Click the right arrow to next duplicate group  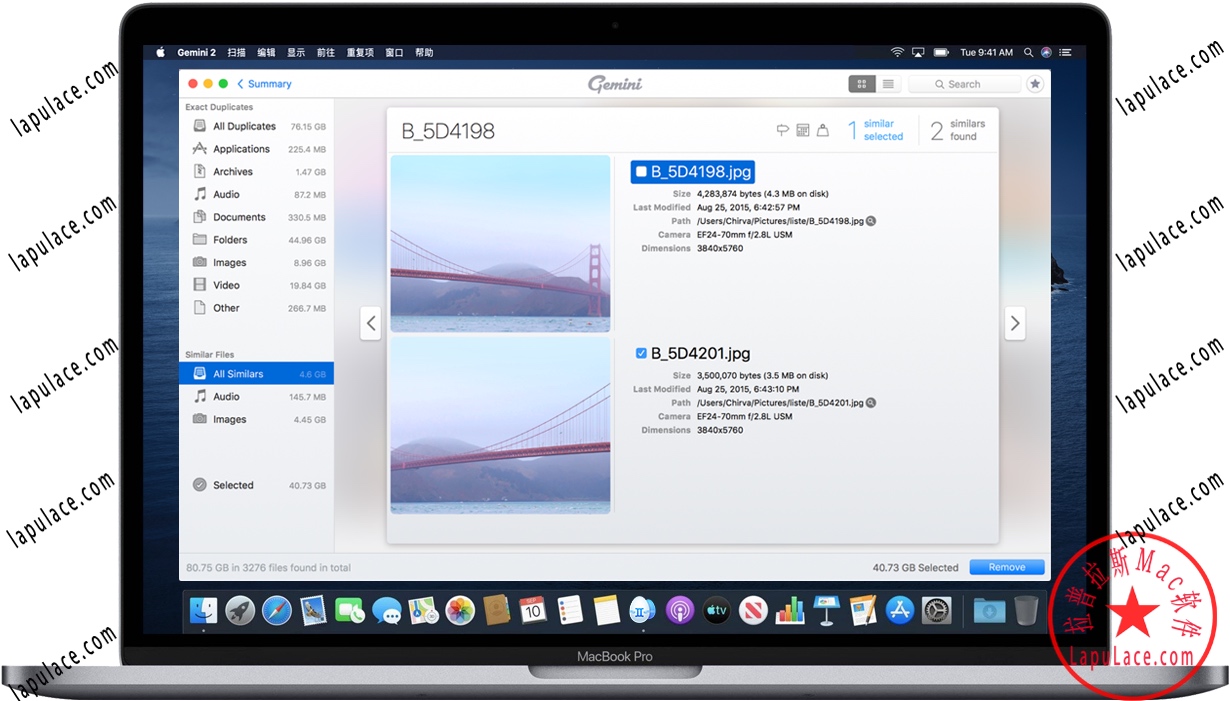pyautogui.click(x=1015, y=323)
